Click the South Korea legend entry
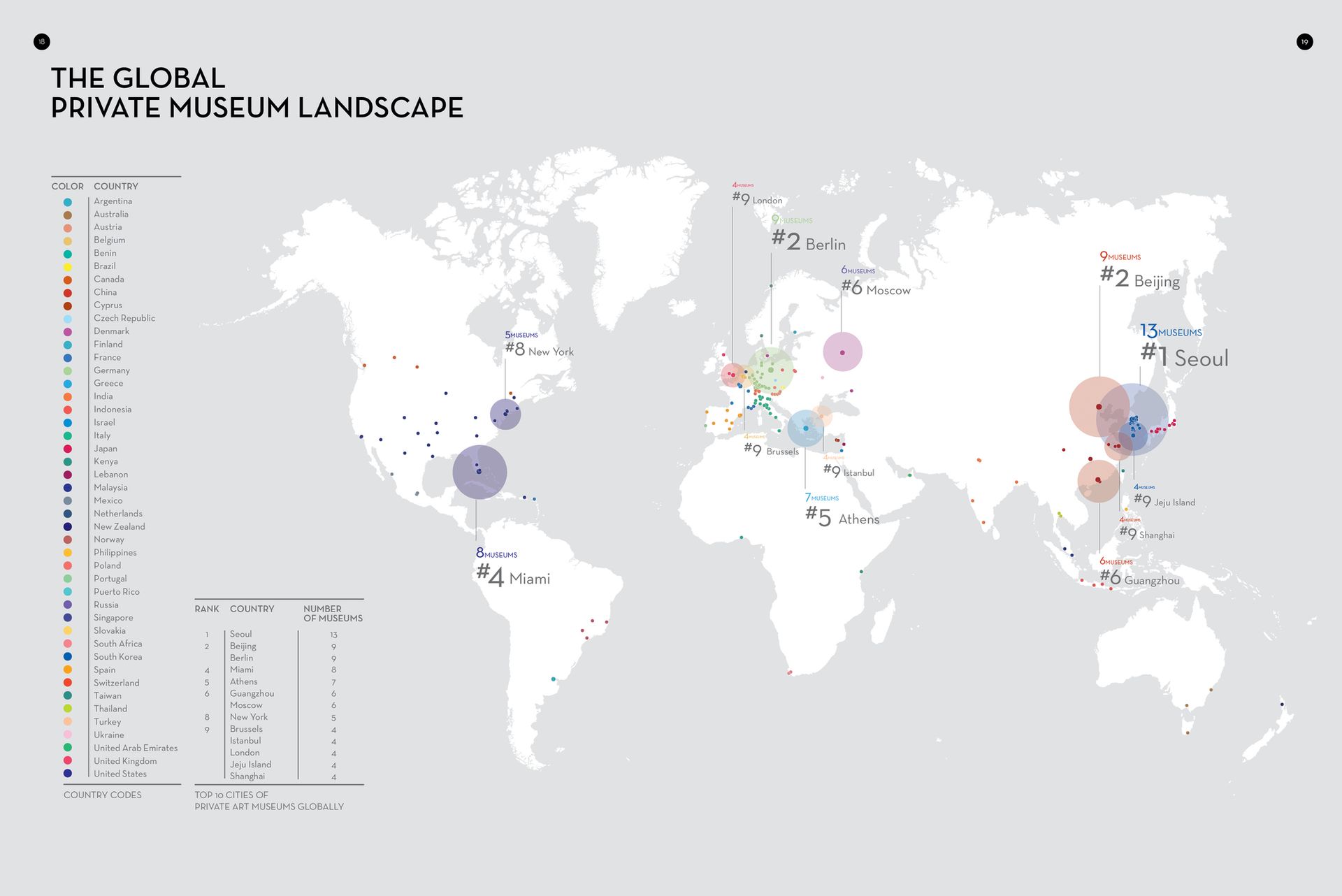The width and height of the screenshot is (1342, 896). tap(117, 657)
